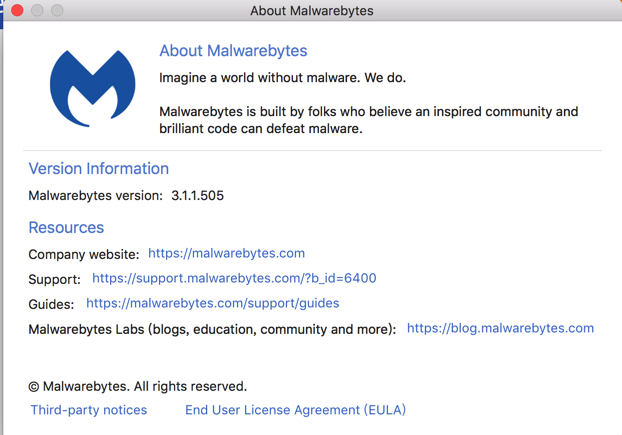This screenshot has width=622, height=435.
Task: Click the 'Version Information' heading
Action: [99, 169]
